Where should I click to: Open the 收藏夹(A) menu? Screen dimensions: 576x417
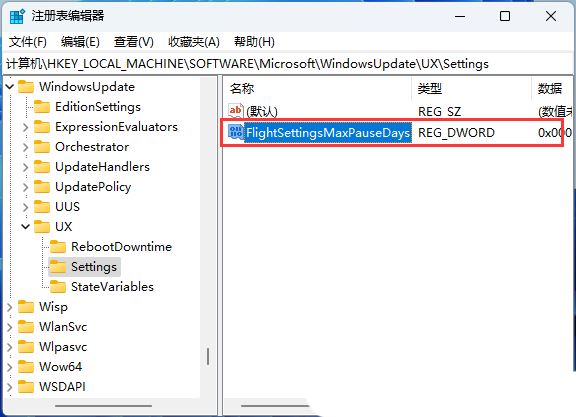click(x=194, y=42)
